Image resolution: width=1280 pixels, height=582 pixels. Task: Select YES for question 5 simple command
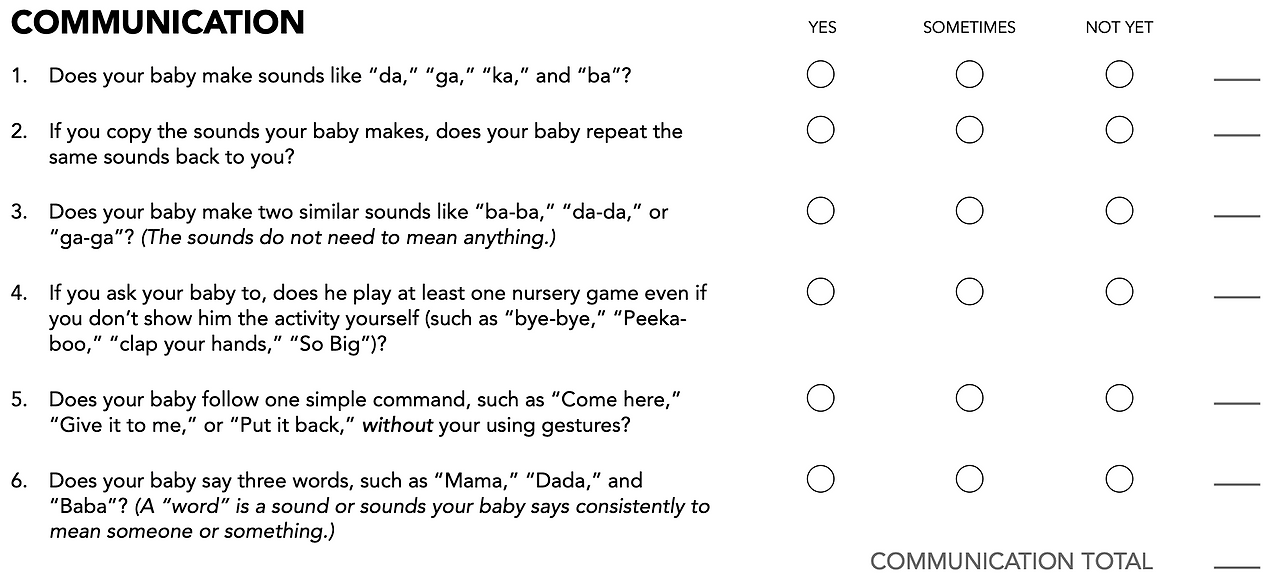pos(820,398)
